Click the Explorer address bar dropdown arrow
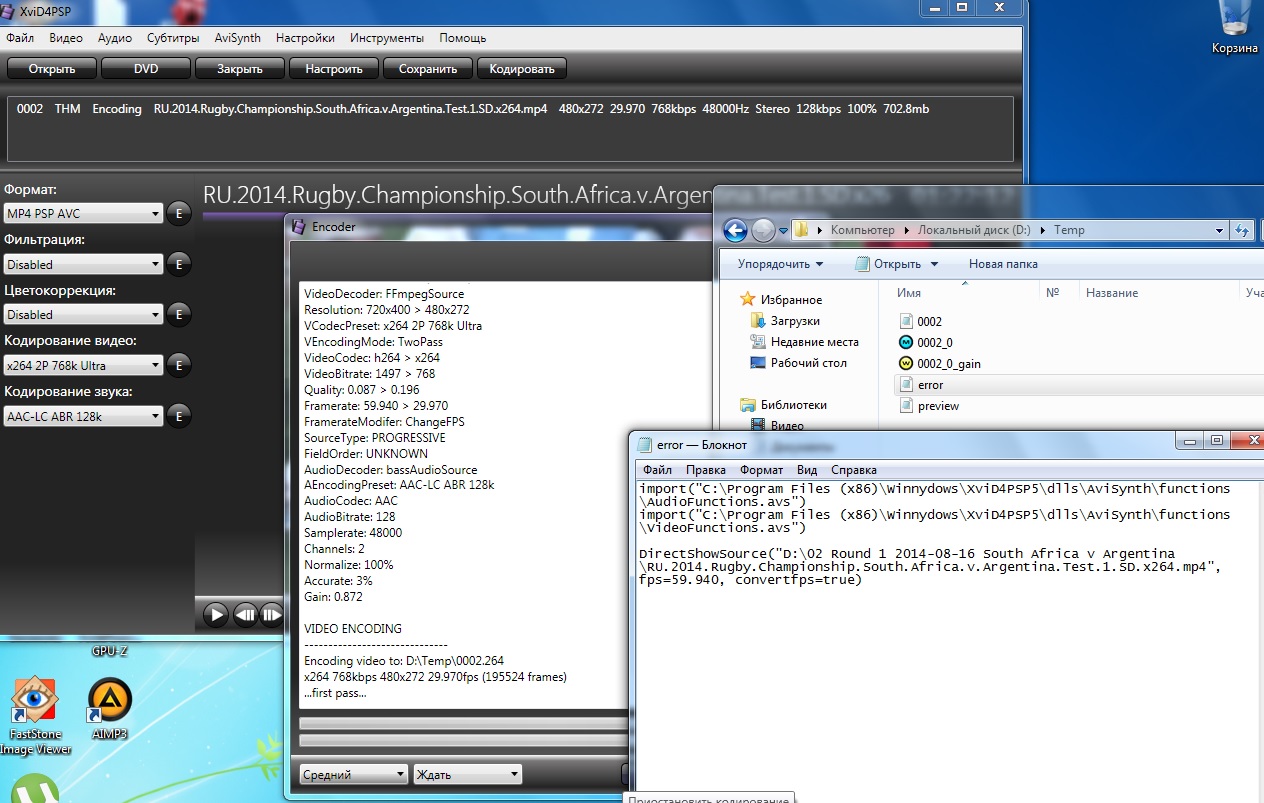Screen dimensions: 1264x803 coord(1219,230)
